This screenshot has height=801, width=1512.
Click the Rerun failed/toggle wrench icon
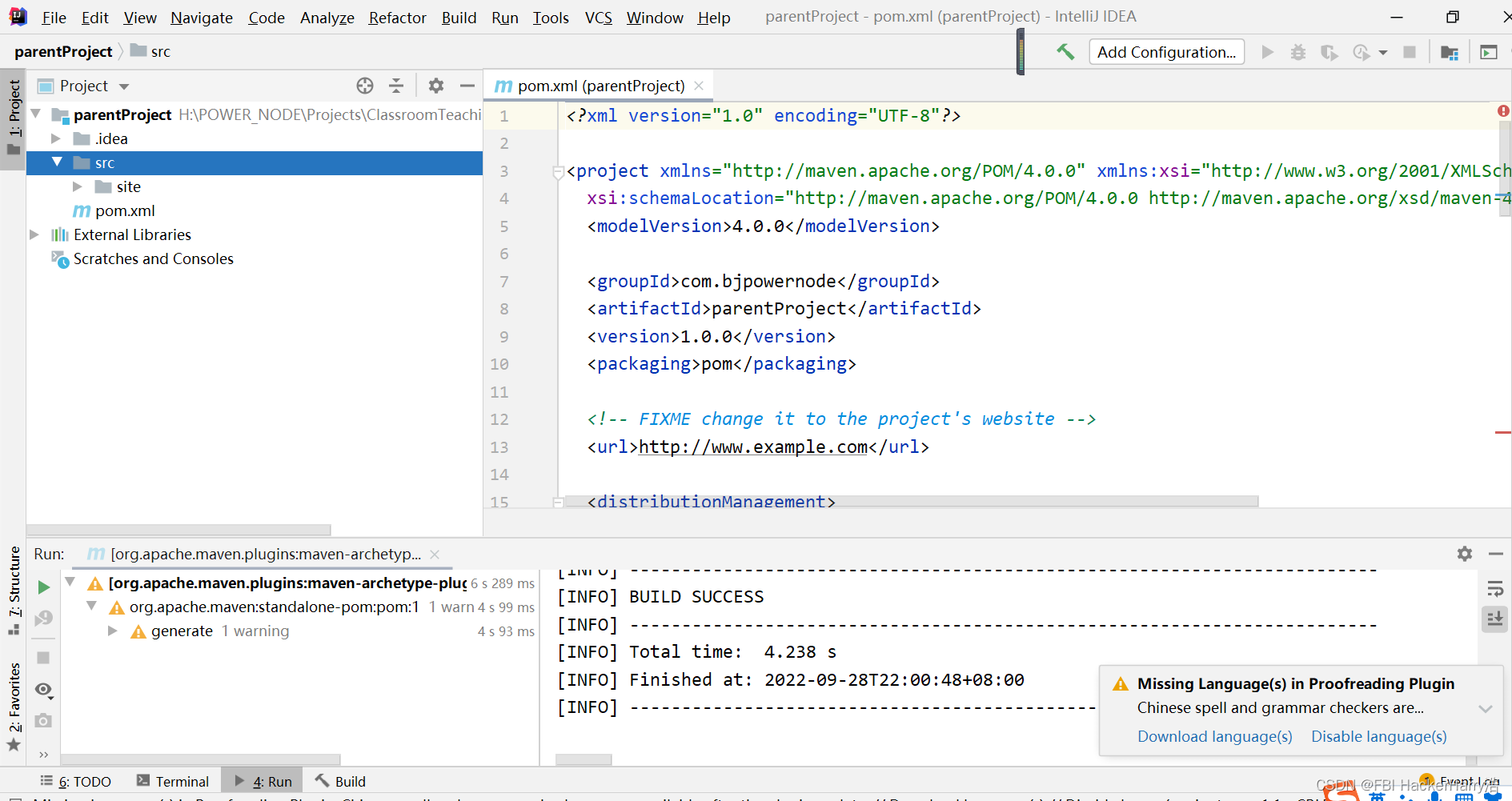click(x=44, y=619)
